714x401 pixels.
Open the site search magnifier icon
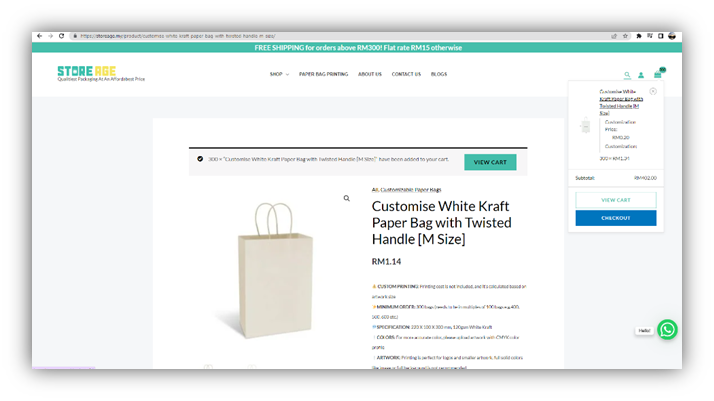627,75
